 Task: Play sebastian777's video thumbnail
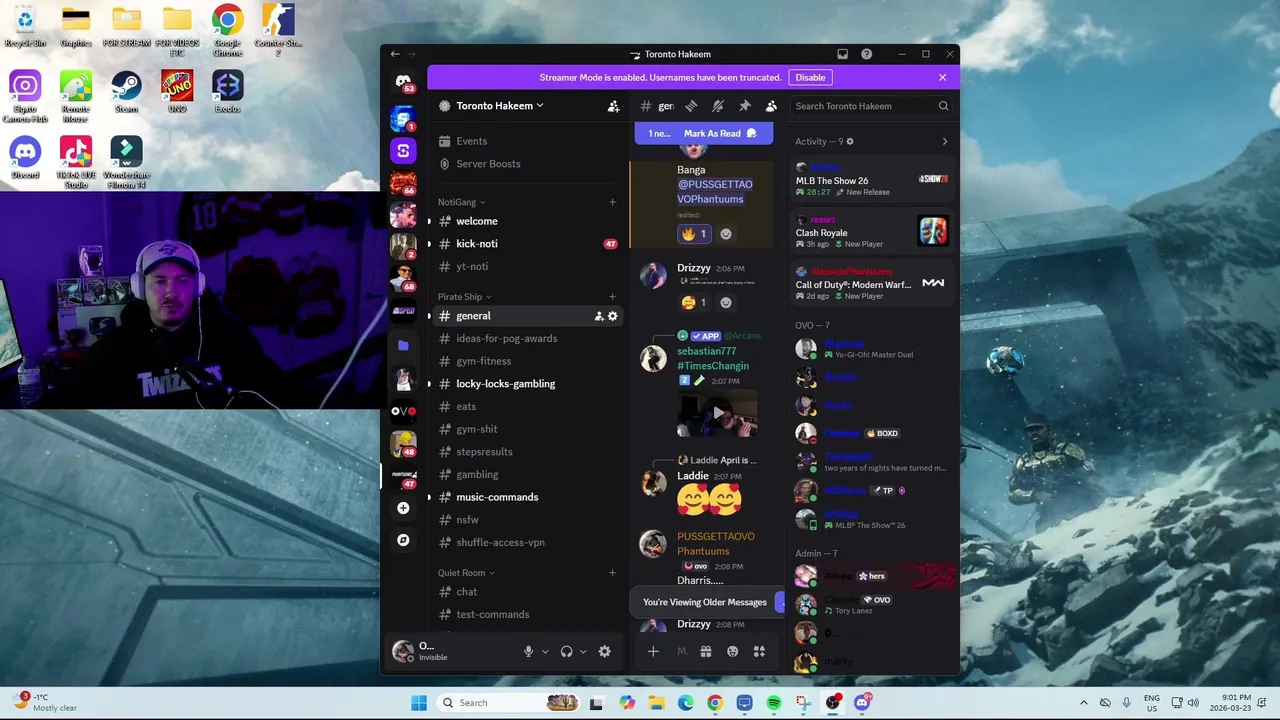coord(716,413)
